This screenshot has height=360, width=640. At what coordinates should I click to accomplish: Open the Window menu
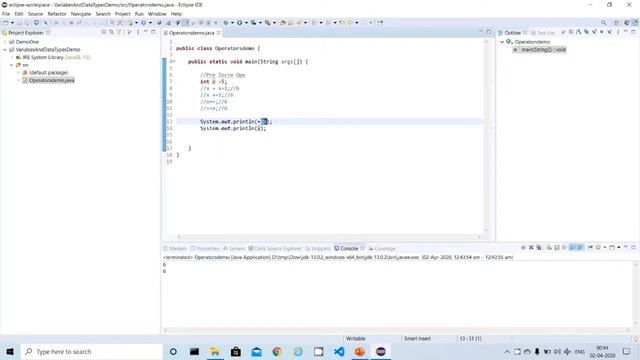click(x=157, y=14)
